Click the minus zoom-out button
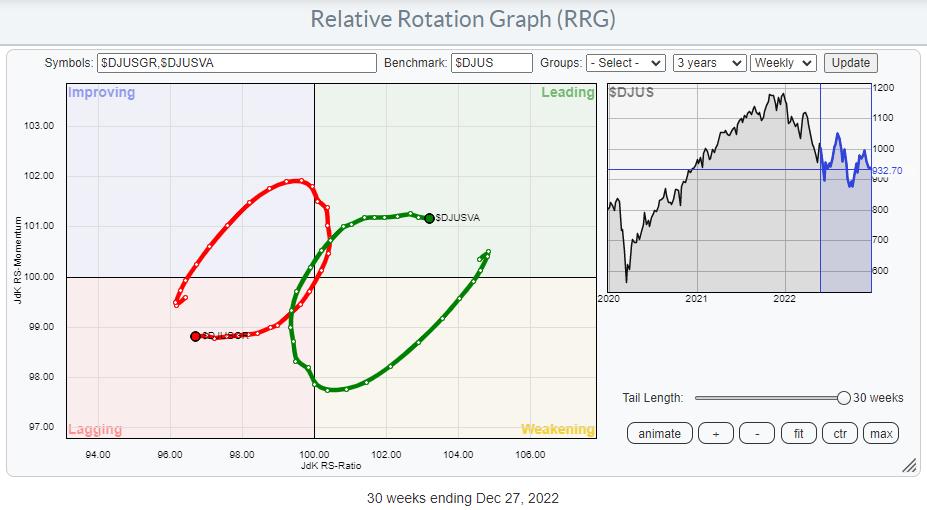The height and width of the screenshot is (510, 927). (x=757, y=433)
